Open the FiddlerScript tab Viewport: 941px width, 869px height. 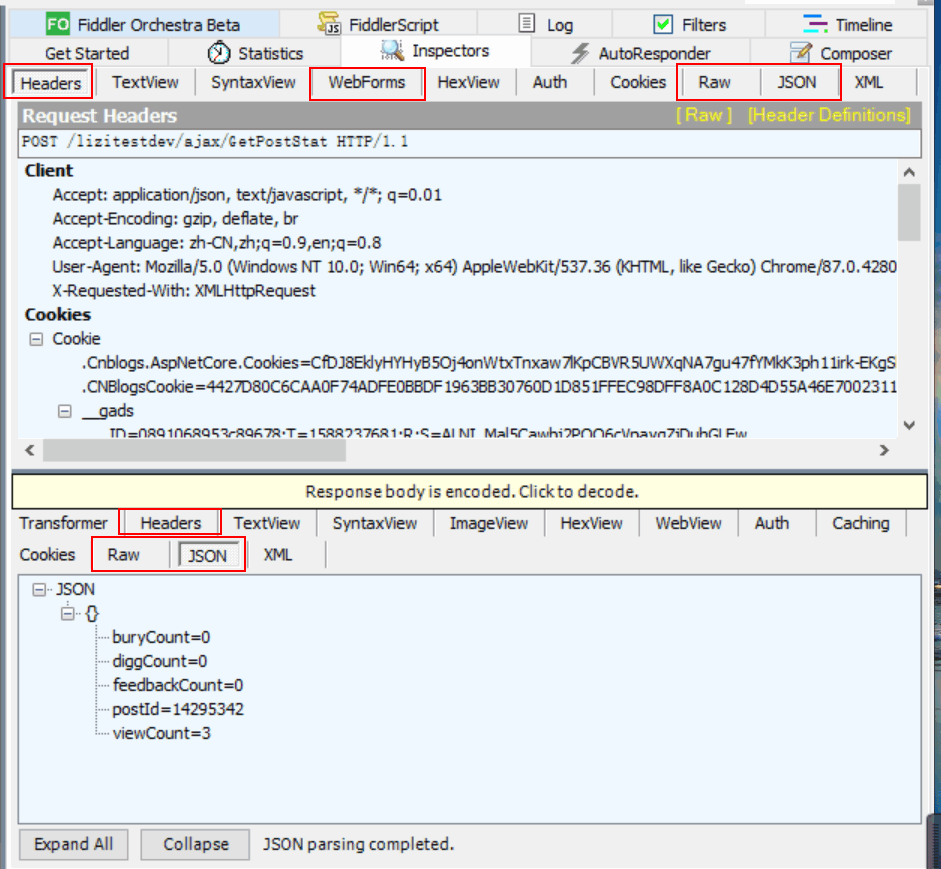tap(378, 25)
